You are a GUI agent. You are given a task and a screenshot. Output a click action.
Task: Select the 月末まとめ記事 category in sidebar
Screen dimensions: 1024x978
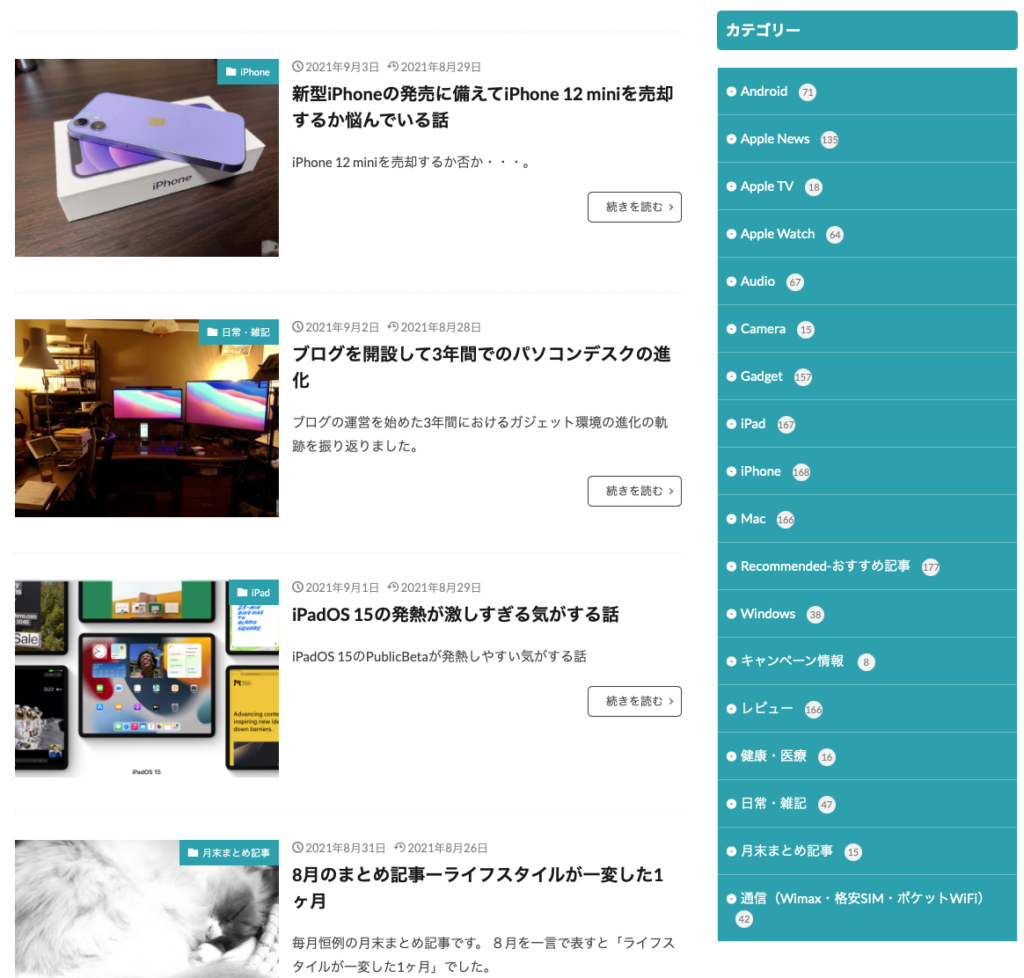click(867, 851)
